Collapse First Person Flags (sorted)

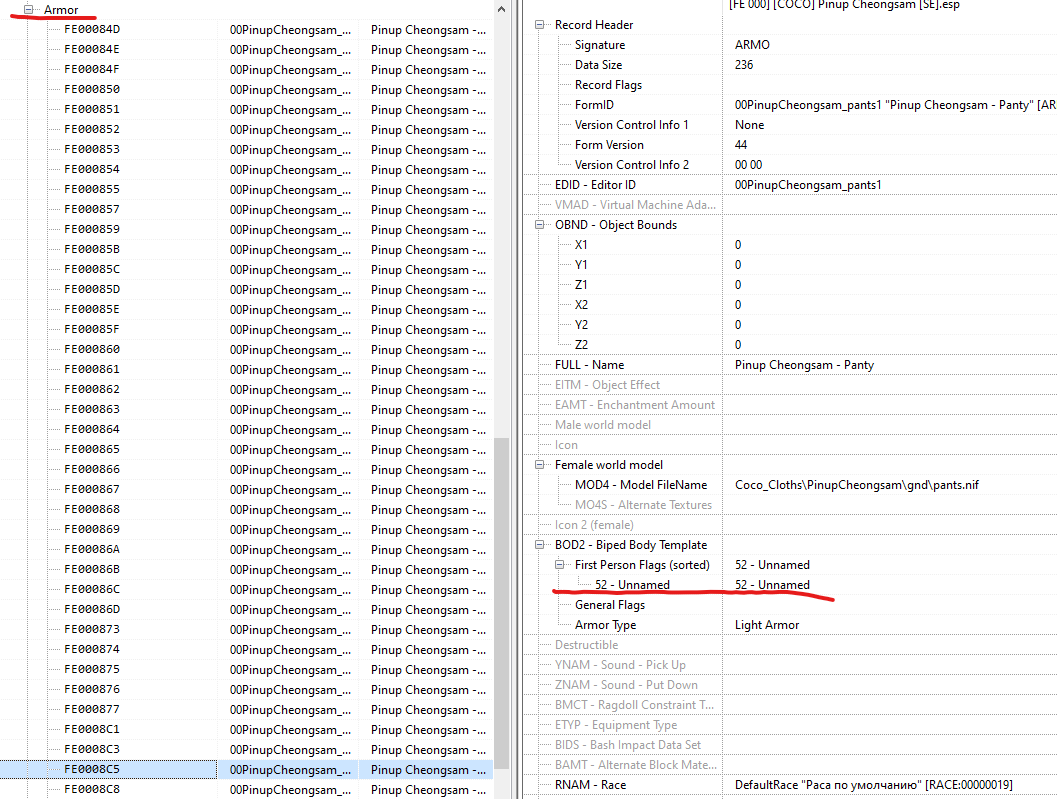(x=560, y=564)
